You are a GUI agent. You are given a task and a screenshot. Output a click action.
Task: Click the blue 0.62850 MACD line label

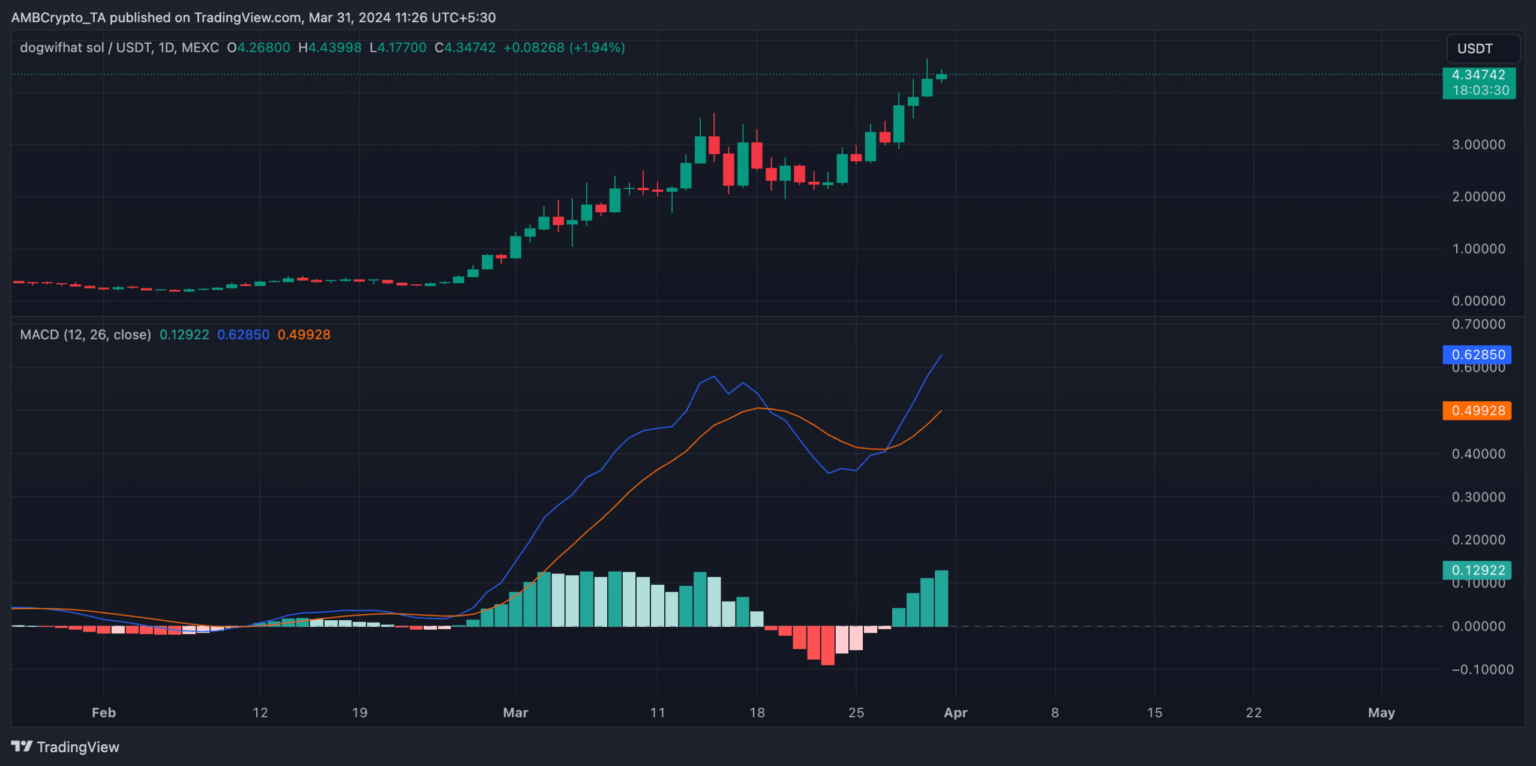tap(1475, 354)
